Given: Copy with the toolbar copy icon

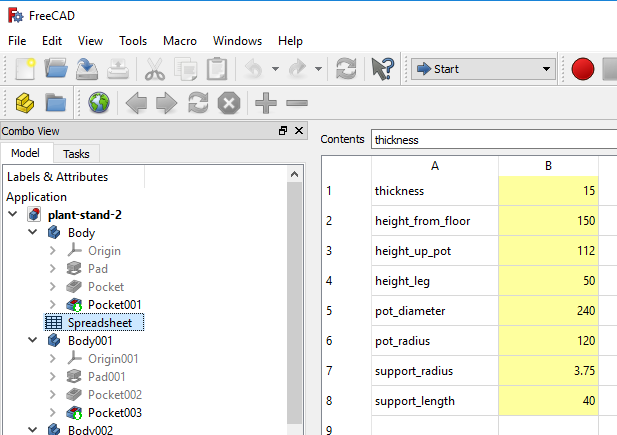Looking at the screenshot, I should coord(186,69).
